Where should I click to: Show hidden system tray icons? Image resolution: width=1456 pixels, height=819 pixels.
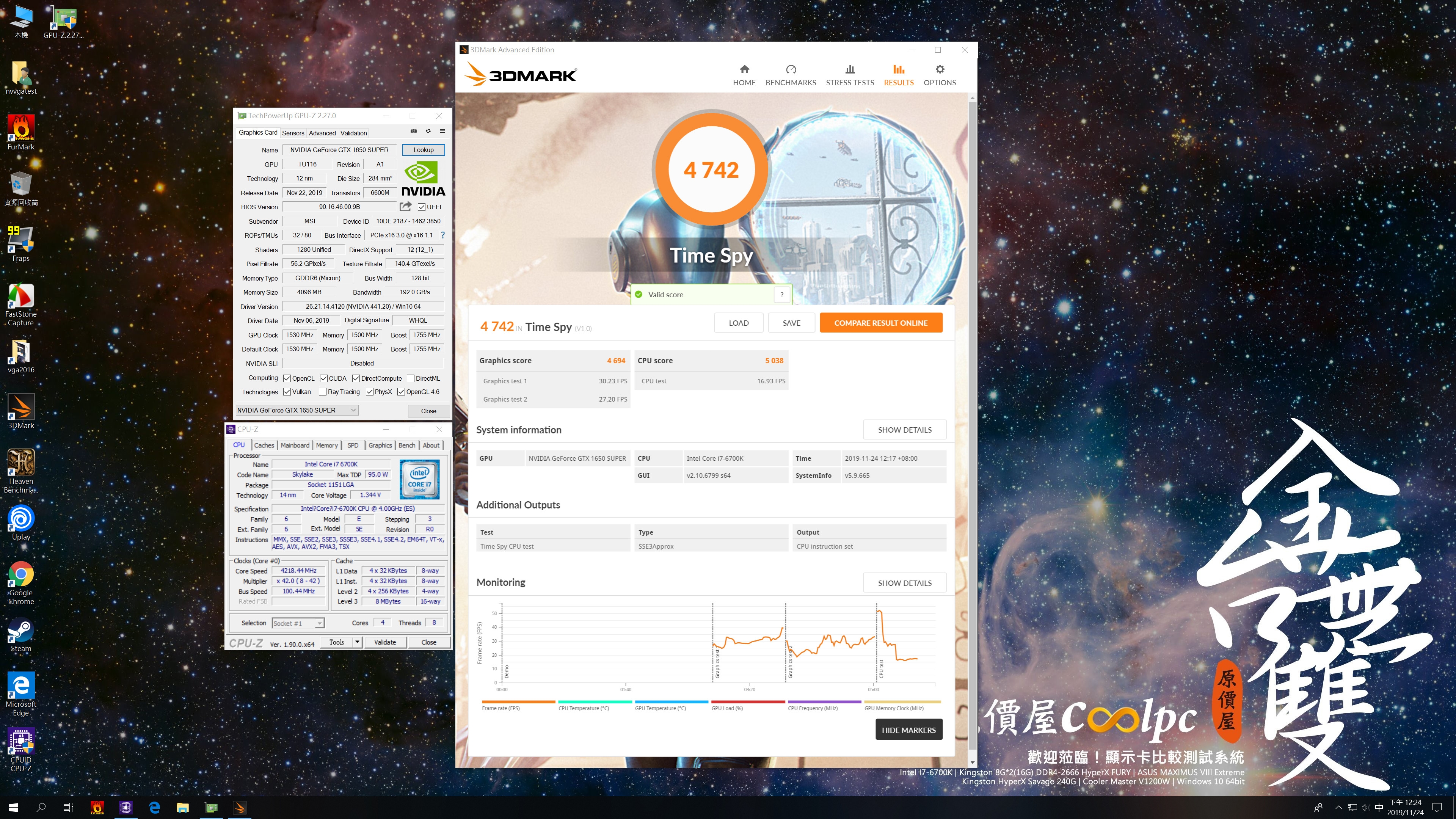pos(1338,808)
